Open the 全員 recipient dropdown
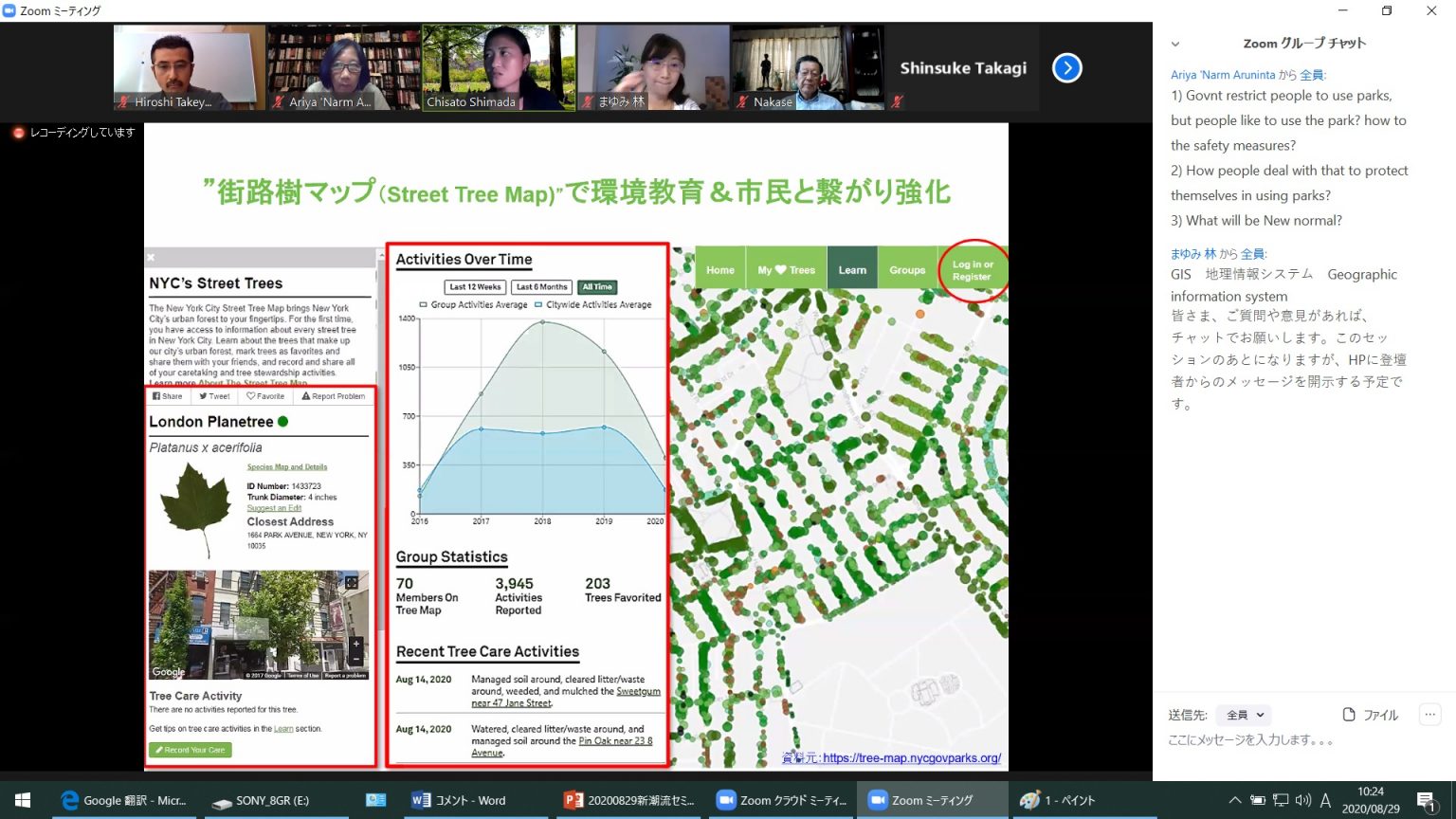Viewport: 1456px width, 819px height. (1245, 715)
